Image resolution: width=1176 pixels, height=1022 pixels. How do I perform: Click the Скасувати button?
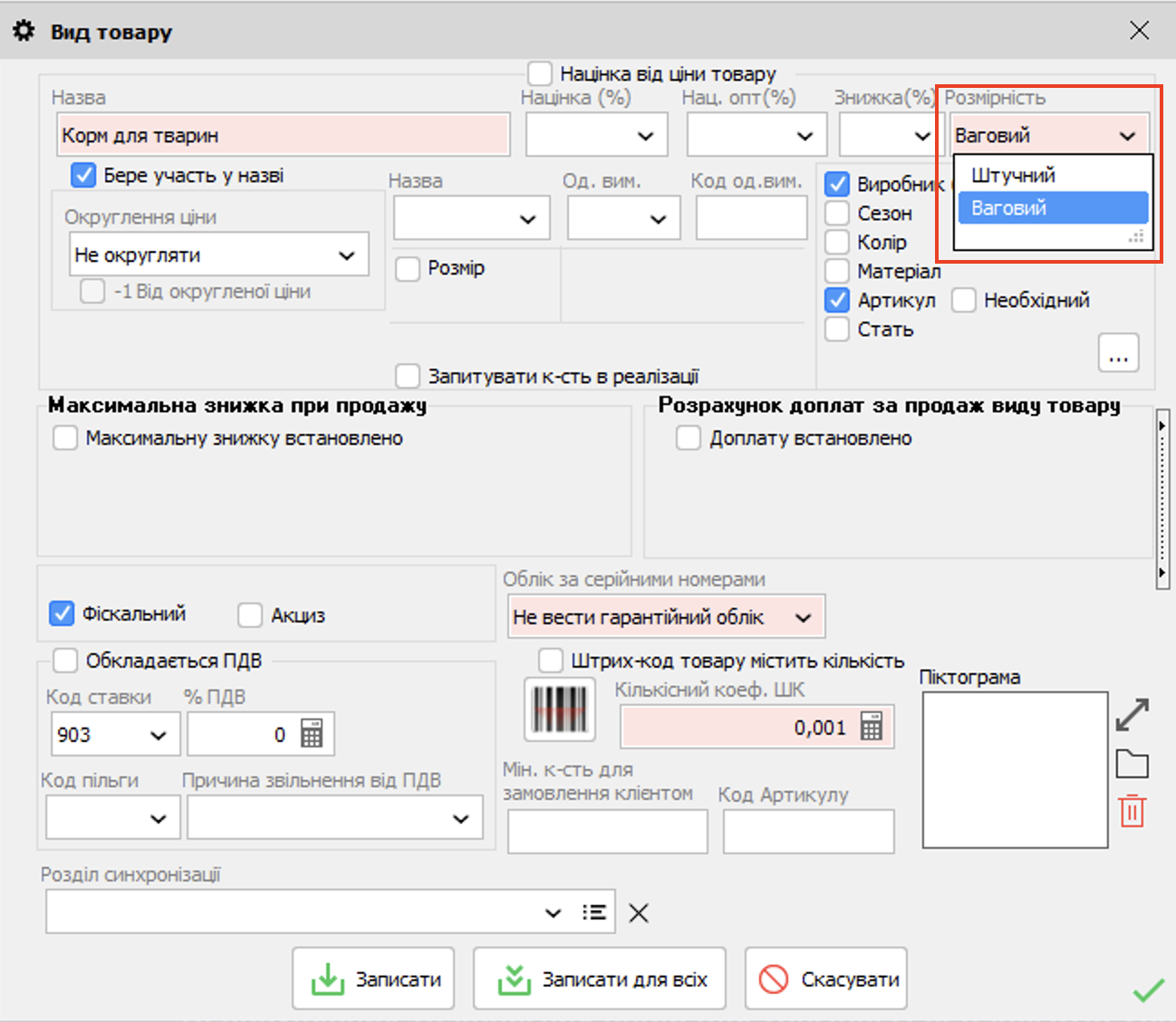click(825, 979)
